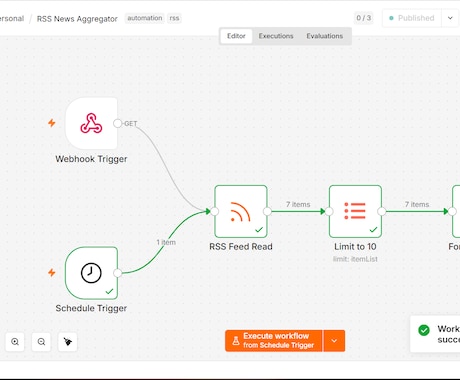Switch to the Executions tab

[x=276, y=36]
